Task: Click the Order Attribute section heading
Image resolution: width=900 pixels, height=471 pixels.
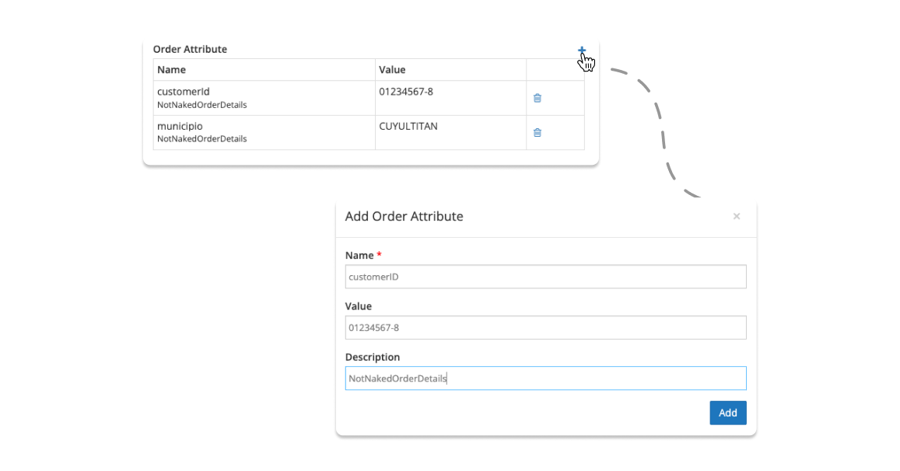Action: pos(190,49)
